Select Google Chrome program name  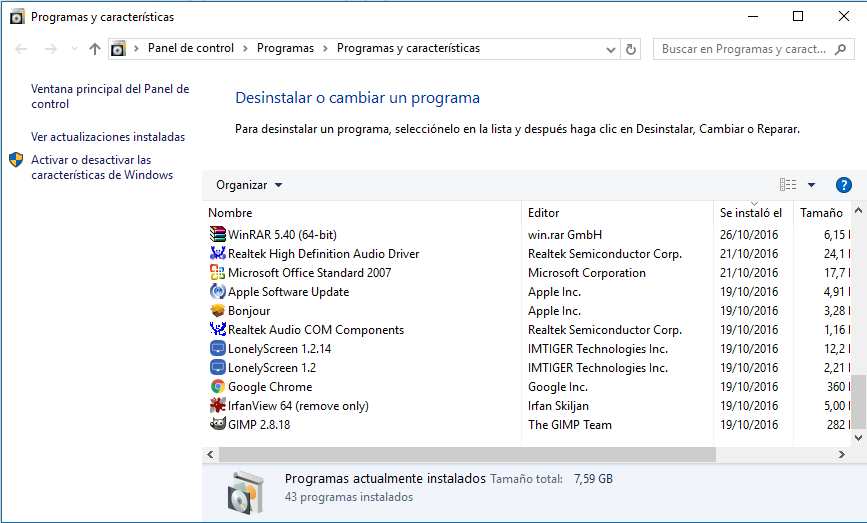[270, 386]
